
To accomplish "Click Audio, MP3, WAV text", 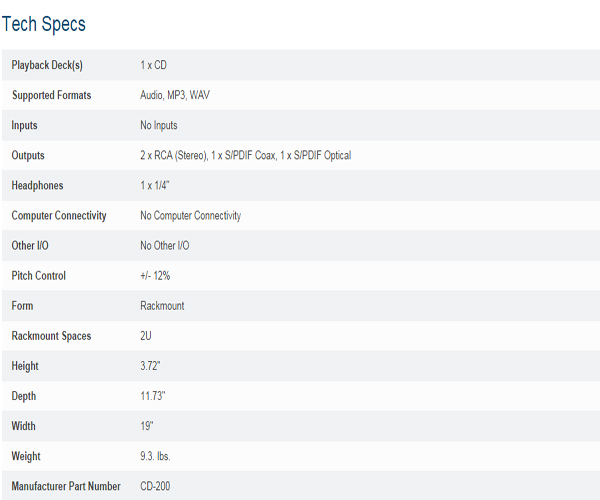I will (x=175, y=95).
